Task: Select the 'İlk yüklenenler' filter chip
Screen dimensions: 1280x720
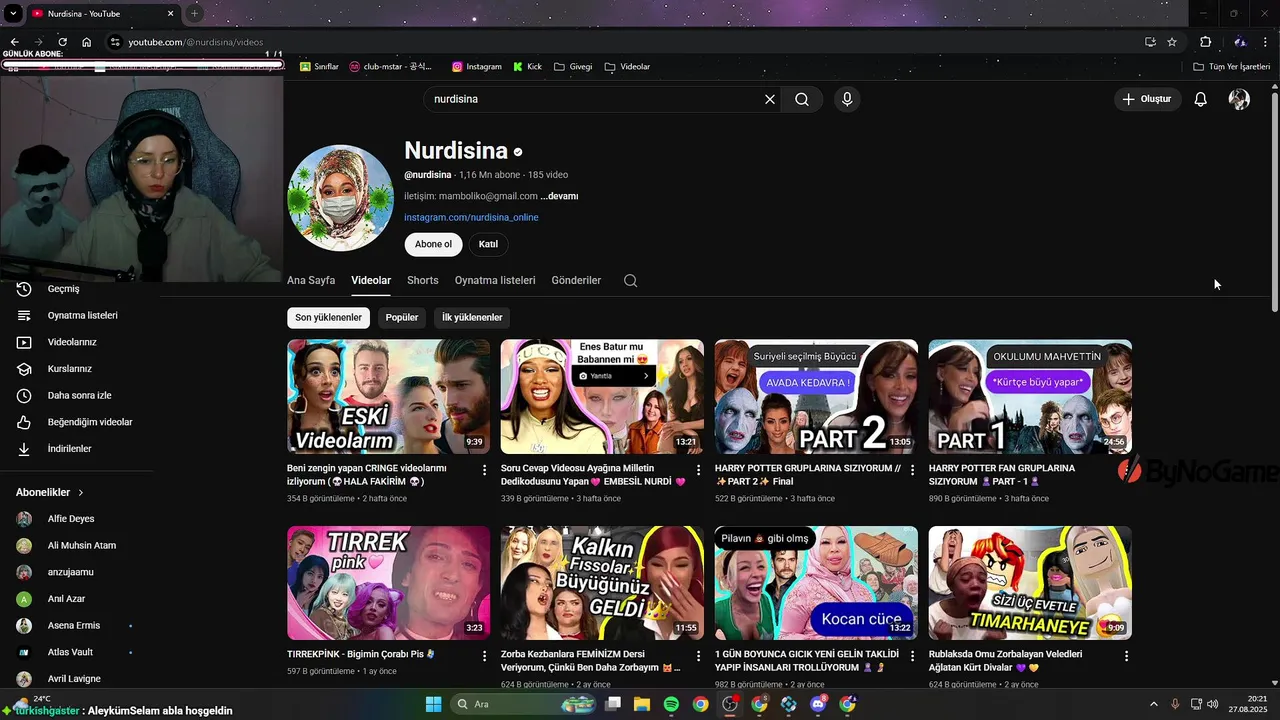Action: (472, 318)
